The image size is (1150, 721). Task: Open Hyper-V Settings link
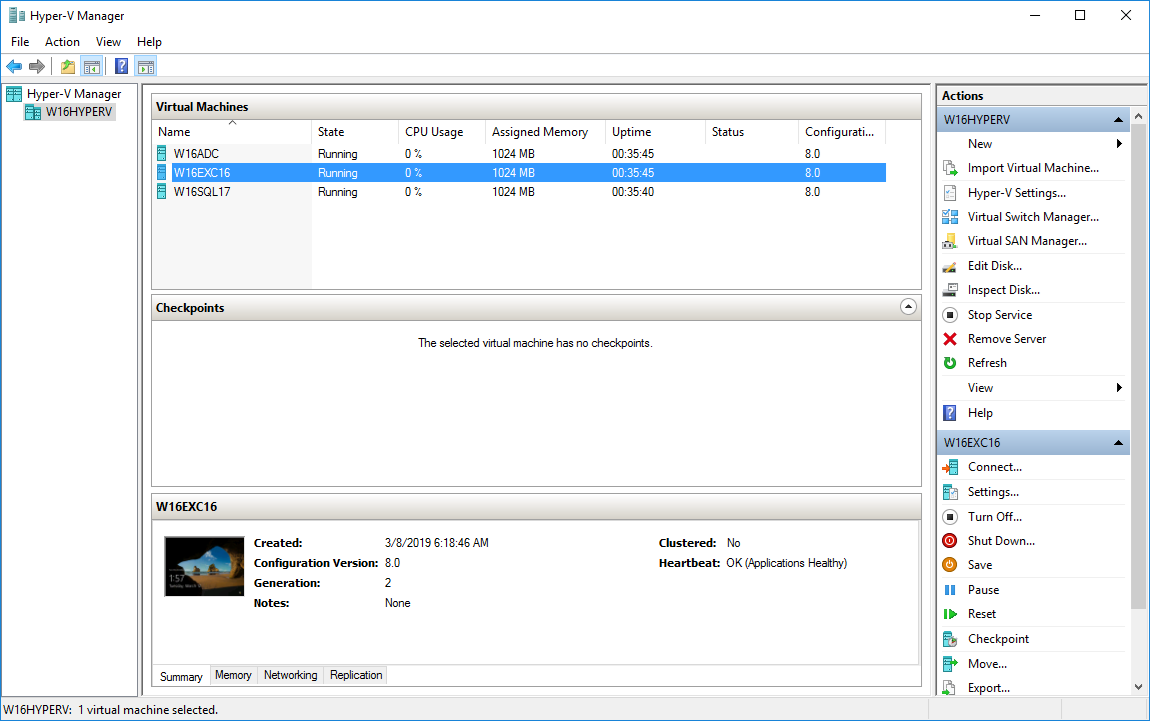(x=1016, y=193)
